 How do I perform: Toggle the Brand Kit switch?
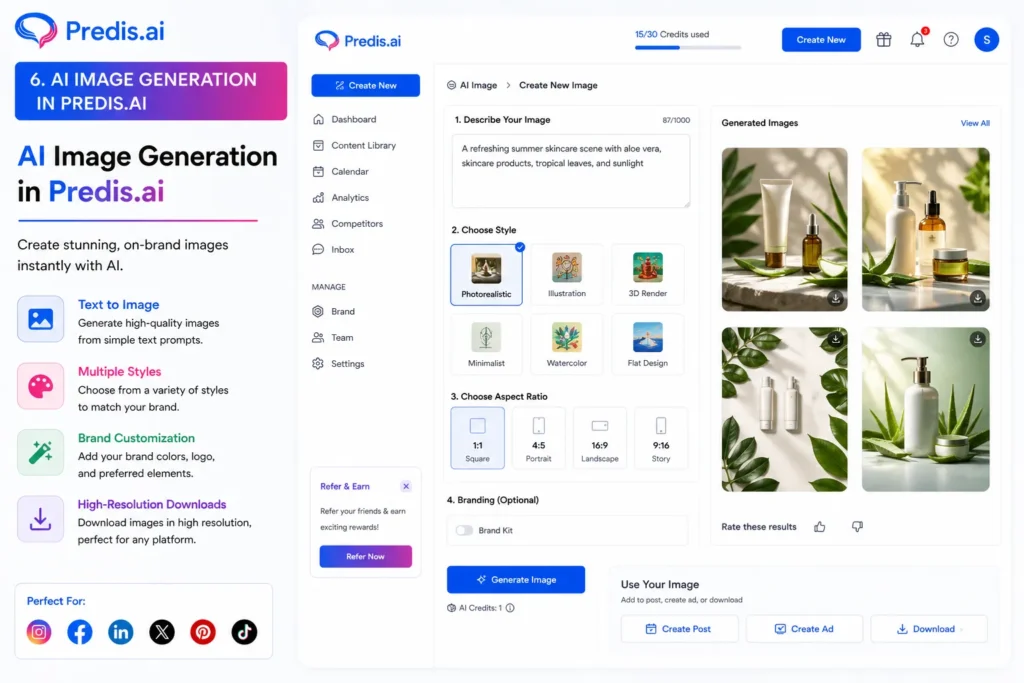(464, 530)
